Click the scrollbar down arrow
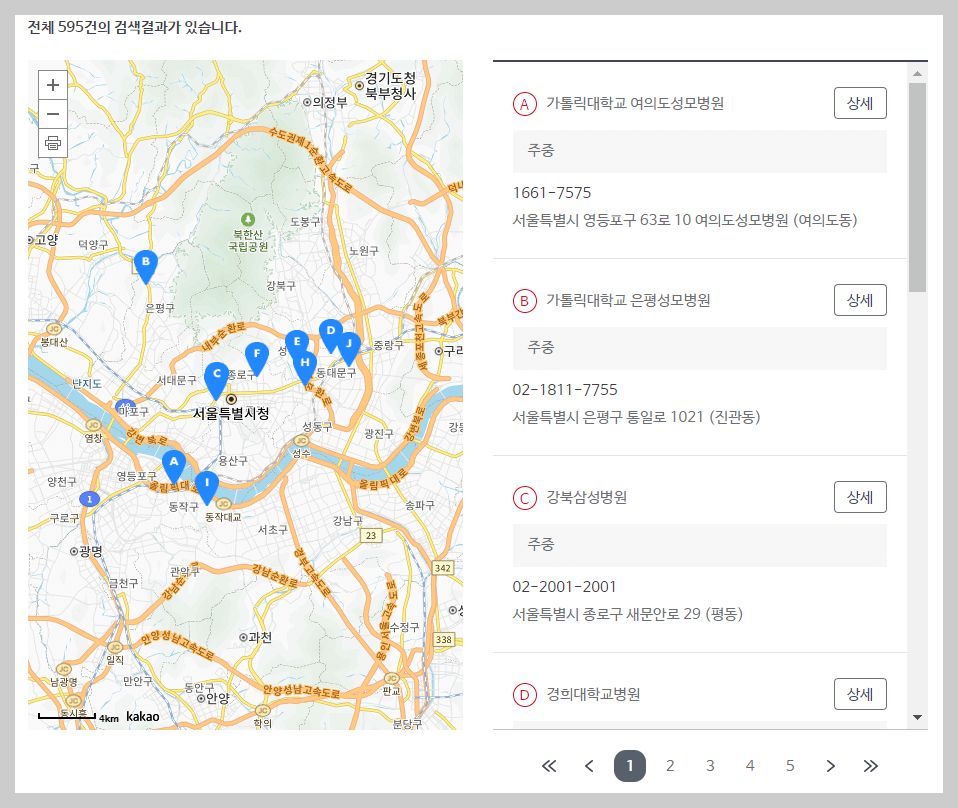 click(916, 716)
